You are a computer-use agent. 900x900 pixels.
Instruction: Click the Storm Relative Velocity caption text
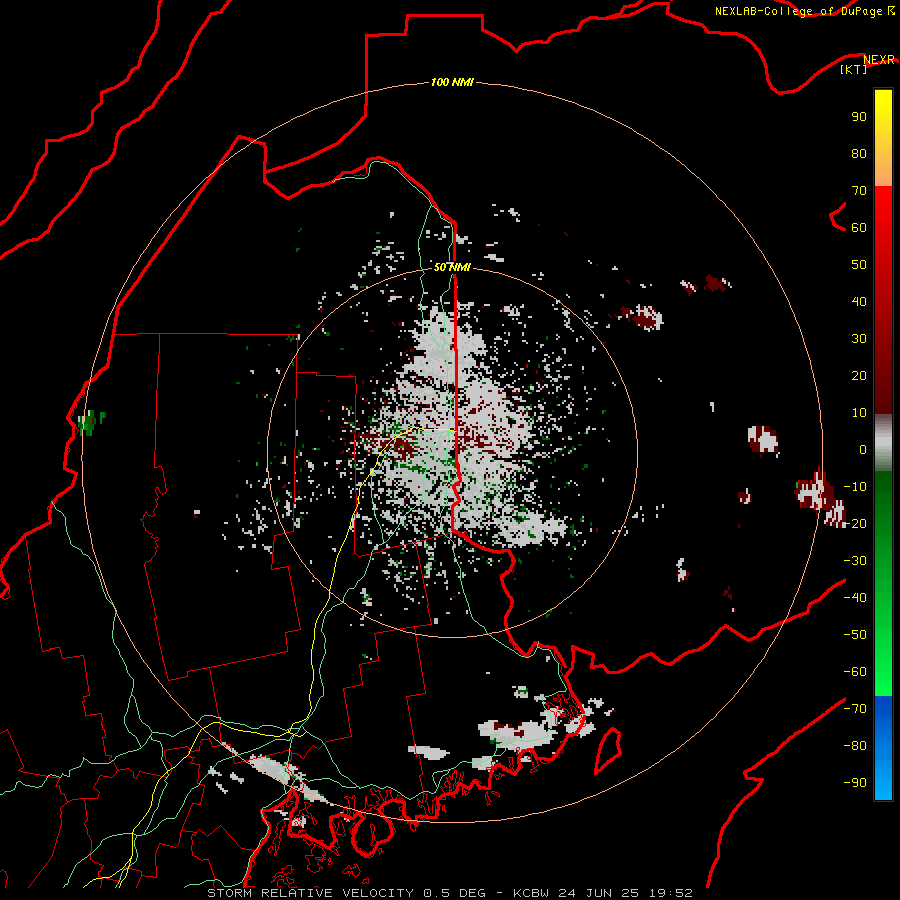coord(450,893)
